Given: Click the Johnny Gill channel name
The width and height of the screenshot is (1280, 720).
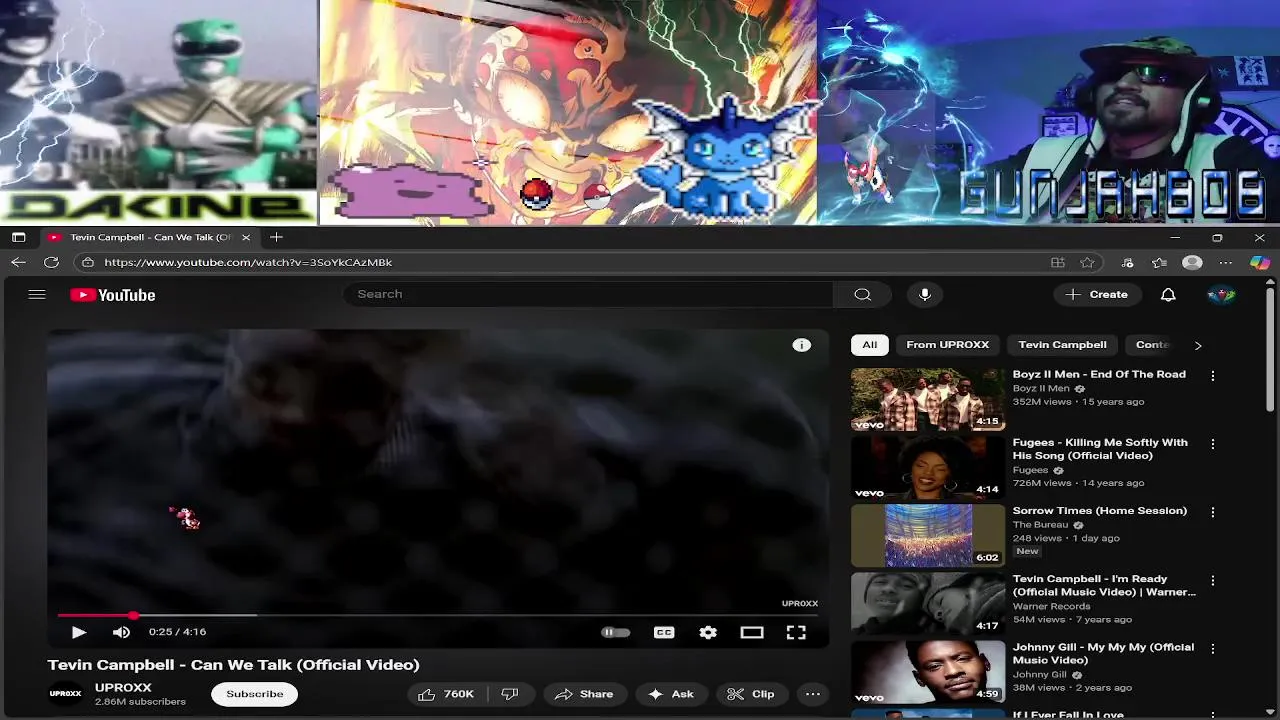Looking at the screenshot, I should (x=1039, y=674).
